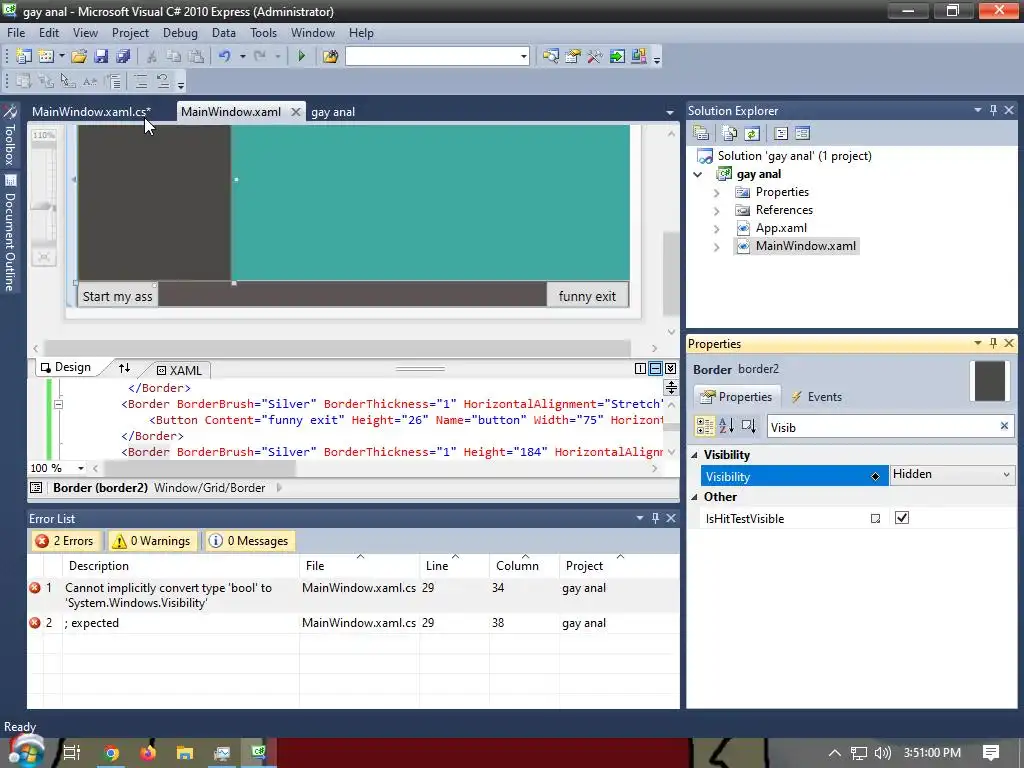Save the current file with the disk icon
The width and height of the screenshot is (1024, 768).
pyautogui.click(x=101, y=56)
